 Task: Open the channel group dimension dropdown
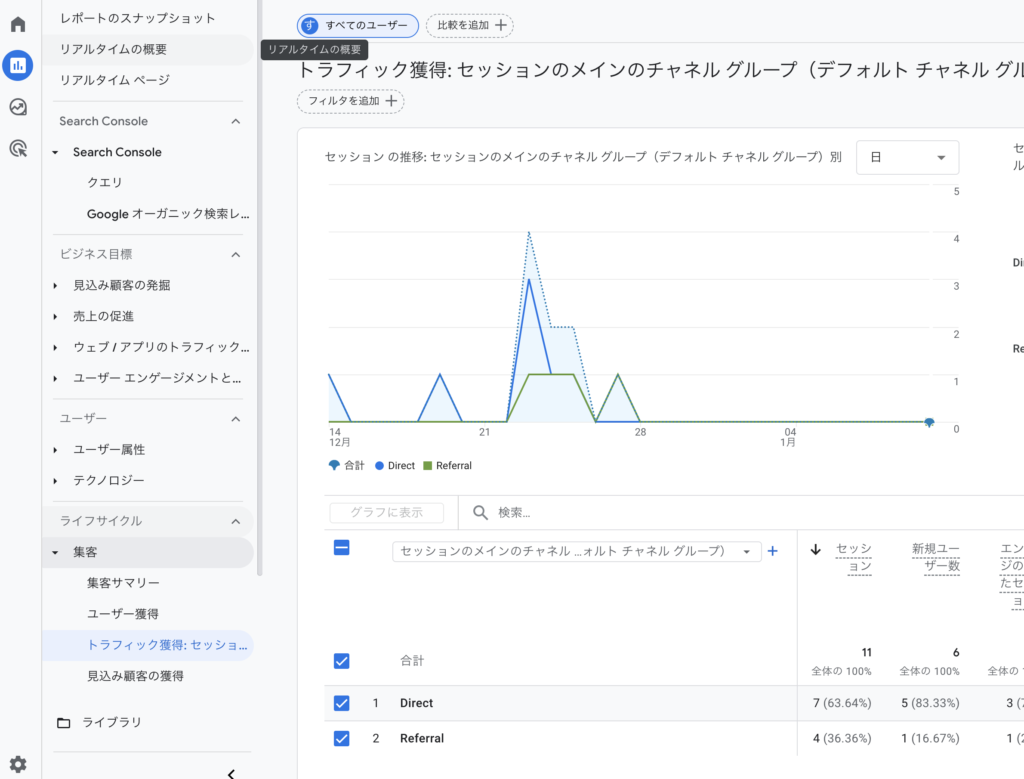point(576,551)
